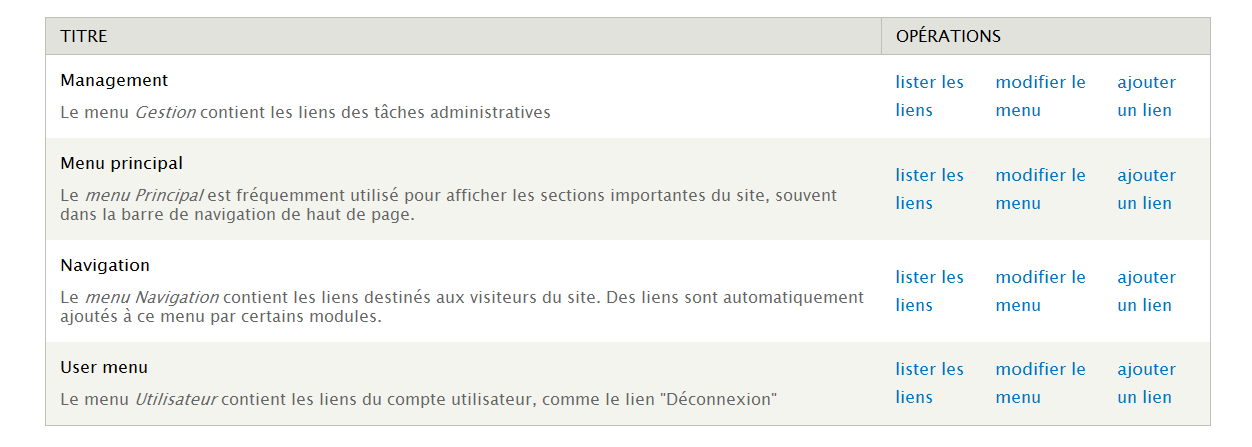Image resolution: width=1252 pixels, height=447 pixels.
Task: Click the User menu description mentioning Déconnexion
Action: click(x=418, y=400)
